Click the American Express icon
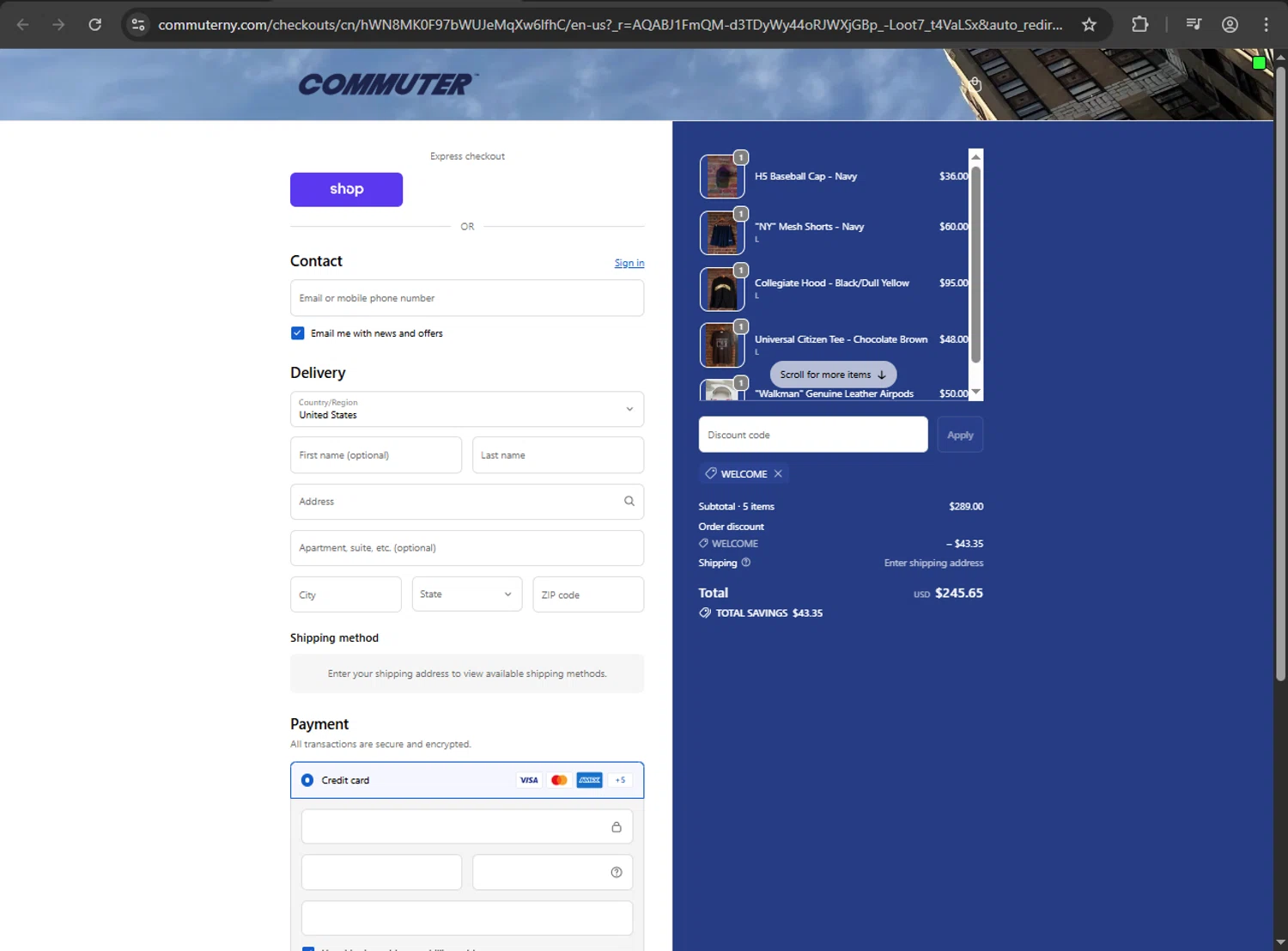Viewport: 1288px width, 951px height. [x=589, y=780]
